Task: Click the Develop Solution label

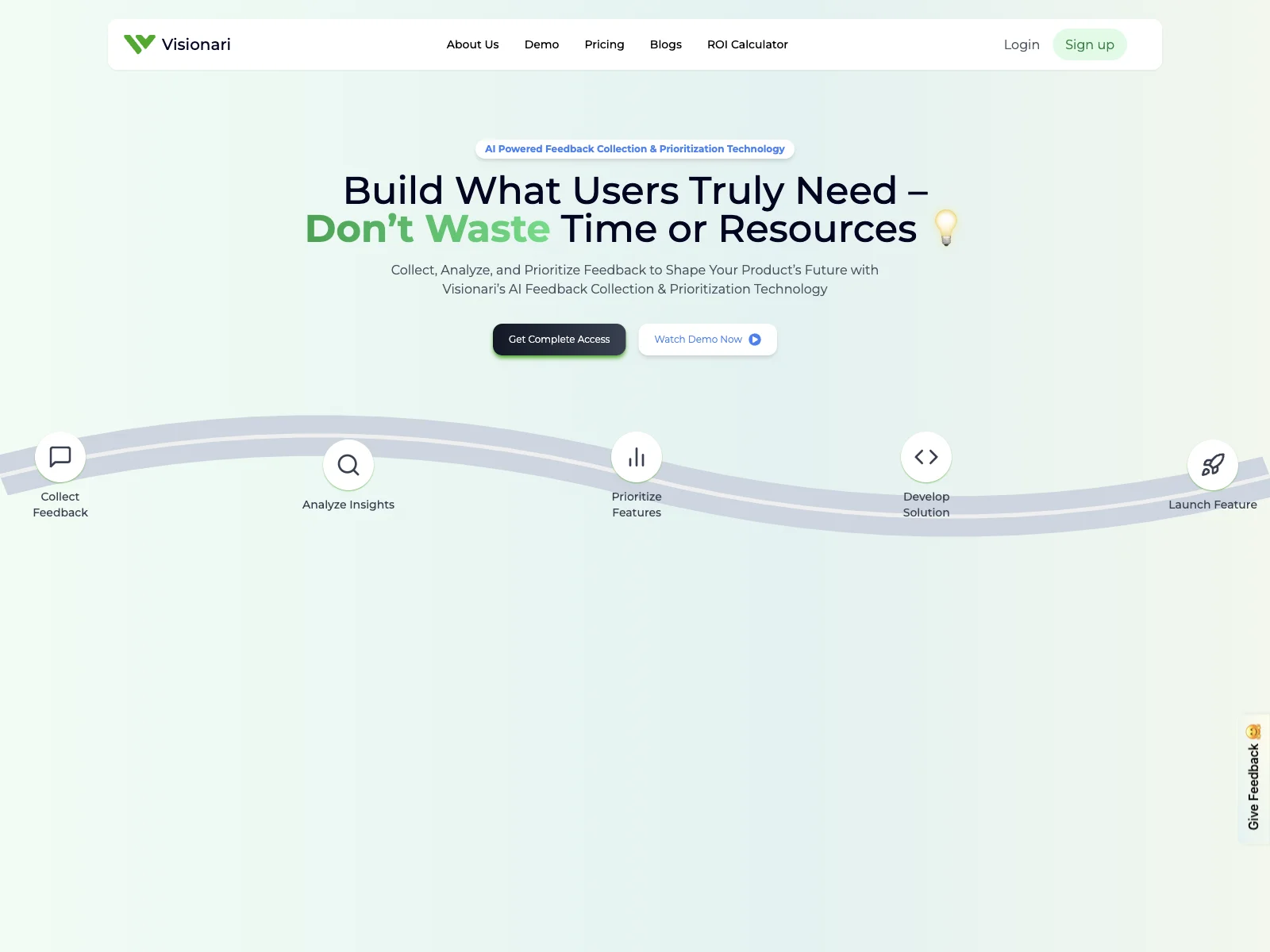Action: 926,505
